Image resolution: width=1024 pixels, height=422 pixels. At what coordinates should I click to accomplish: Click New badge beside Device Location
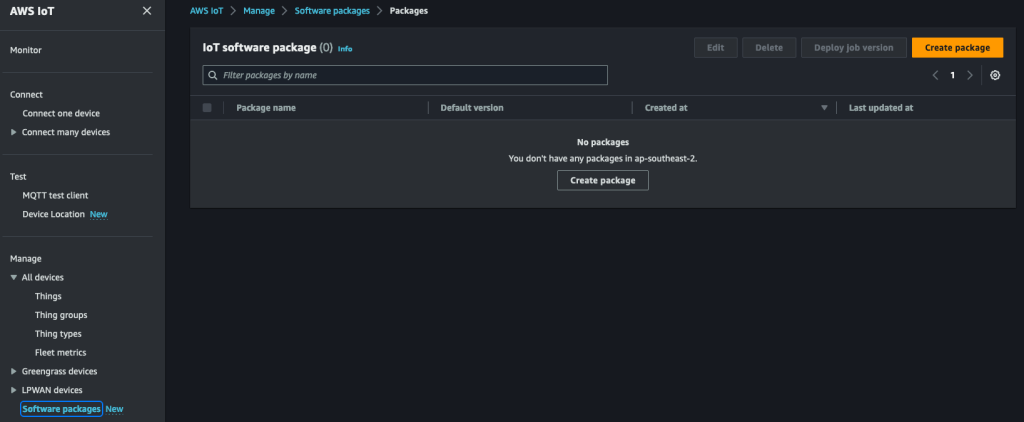pyautogui.click(x=99, y=214)
